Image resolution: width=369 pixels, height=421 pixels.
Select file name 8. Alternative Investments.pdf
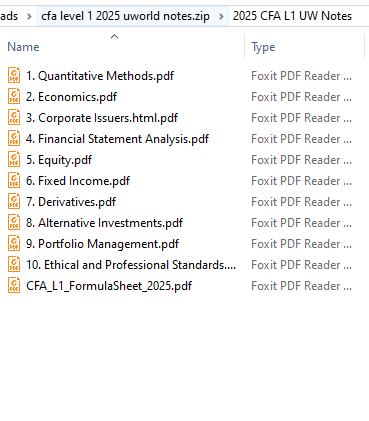coord(104,223)
